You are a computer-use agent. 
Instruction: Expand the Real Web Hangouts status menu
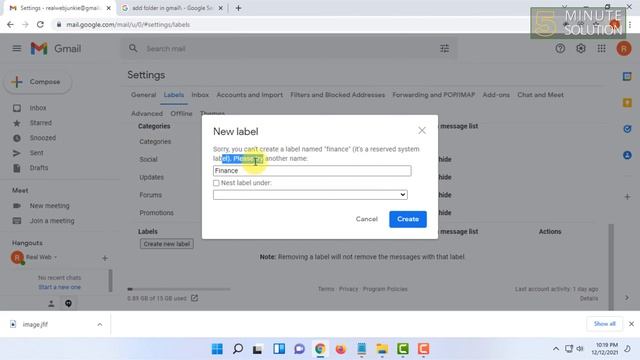pos(56,257)
